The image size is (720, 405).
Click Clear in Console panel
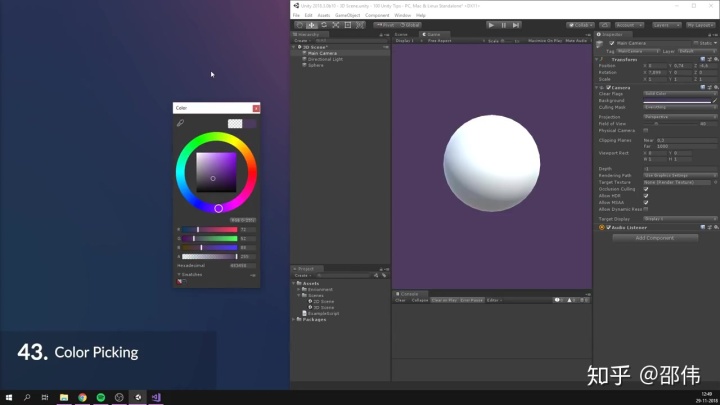pyautogui.click(x=400, y=300)
